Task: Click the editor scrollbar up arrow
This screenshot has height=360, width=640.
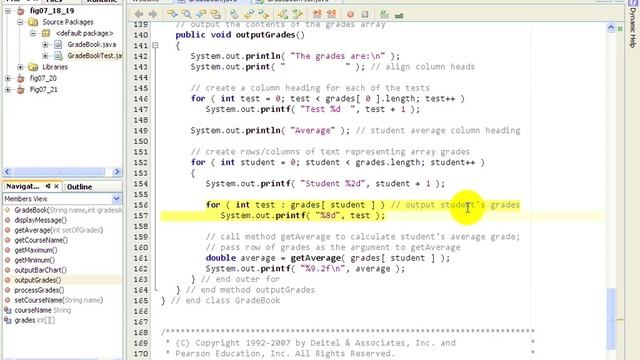Action: [611, 28]
